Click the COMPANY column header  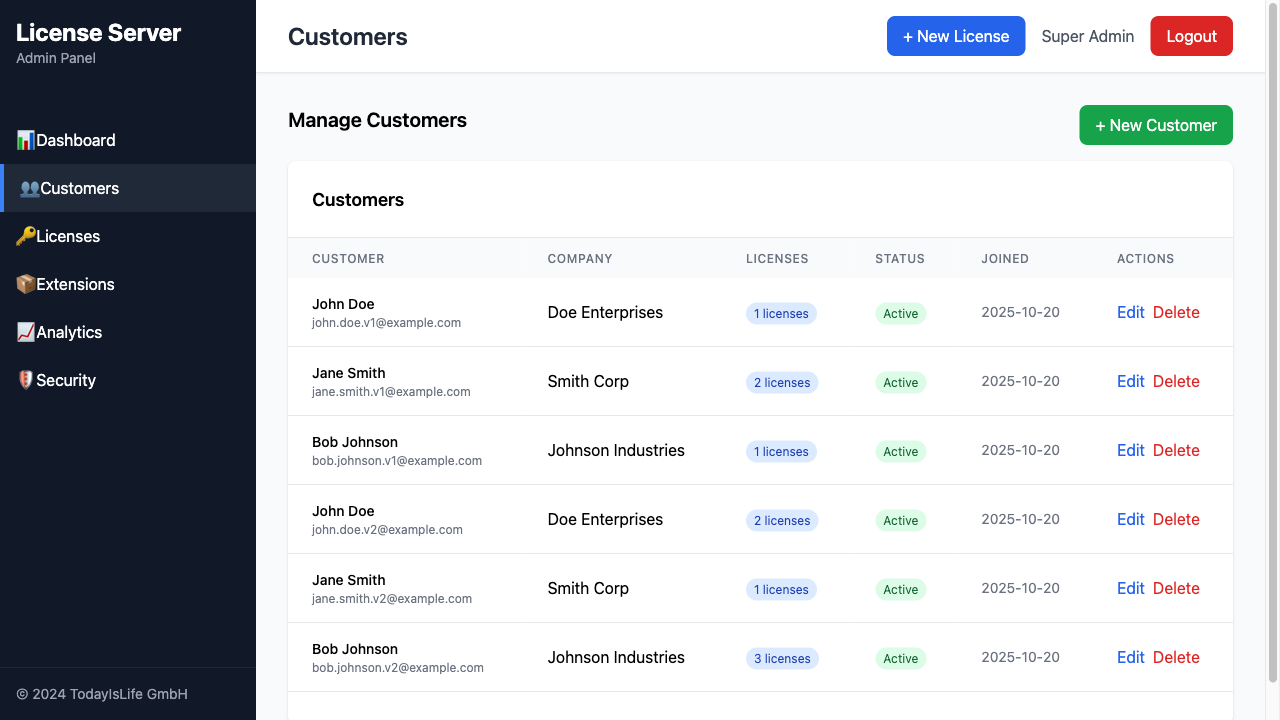pyautogui.click(x=580, y=258)
